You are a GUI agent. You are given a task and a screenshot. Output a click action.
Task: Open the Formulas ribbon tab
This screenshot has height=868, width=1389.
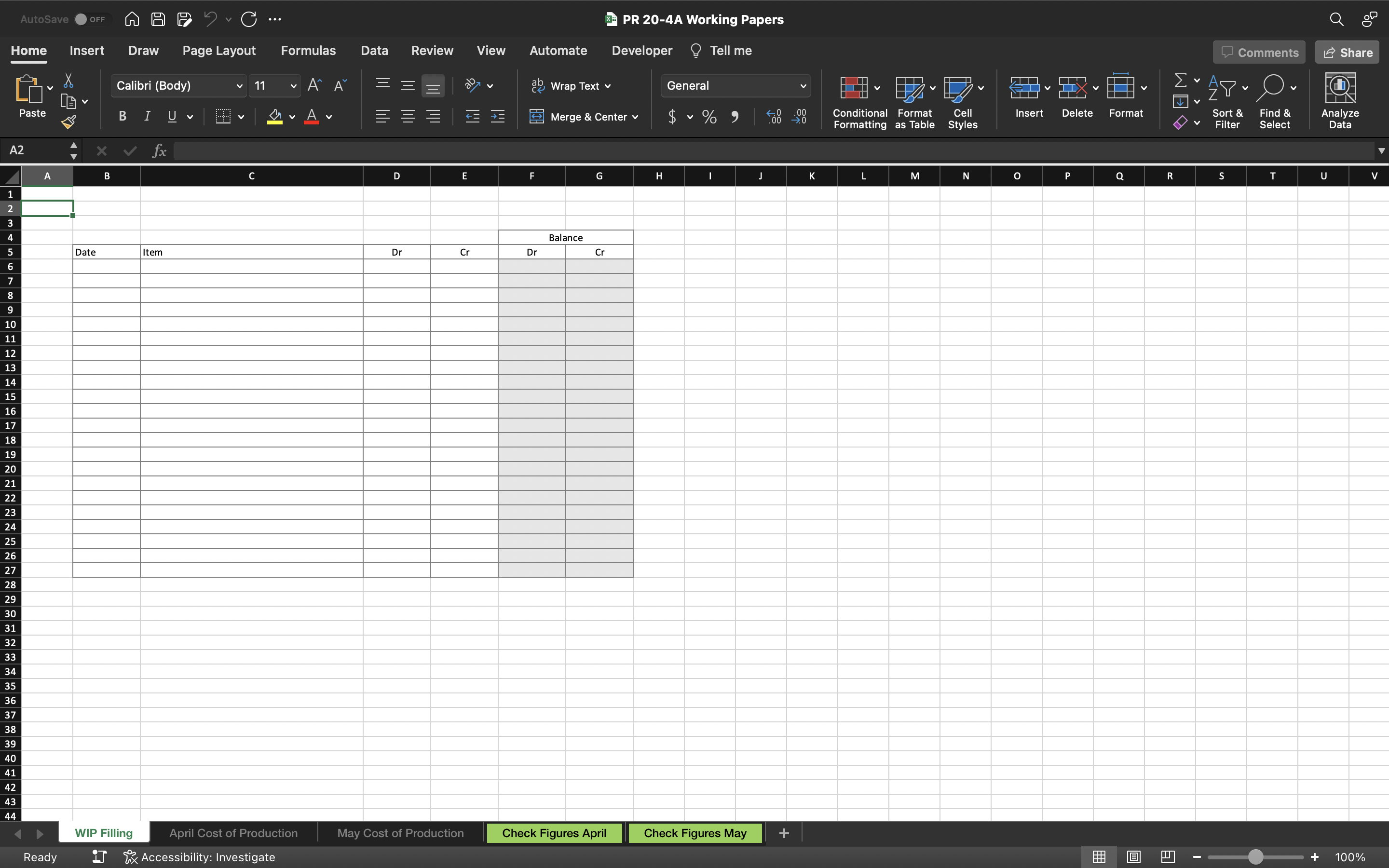tap(308, 51)
